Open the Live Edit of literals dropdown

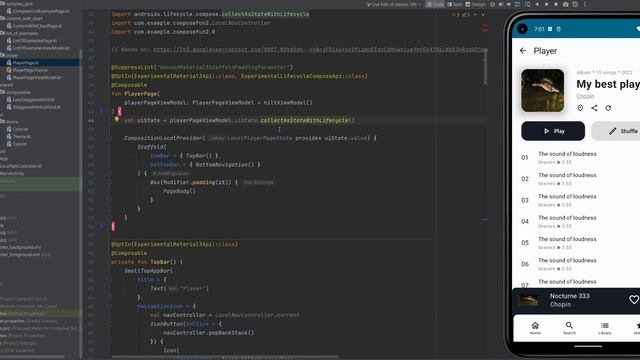click(393, 4)
